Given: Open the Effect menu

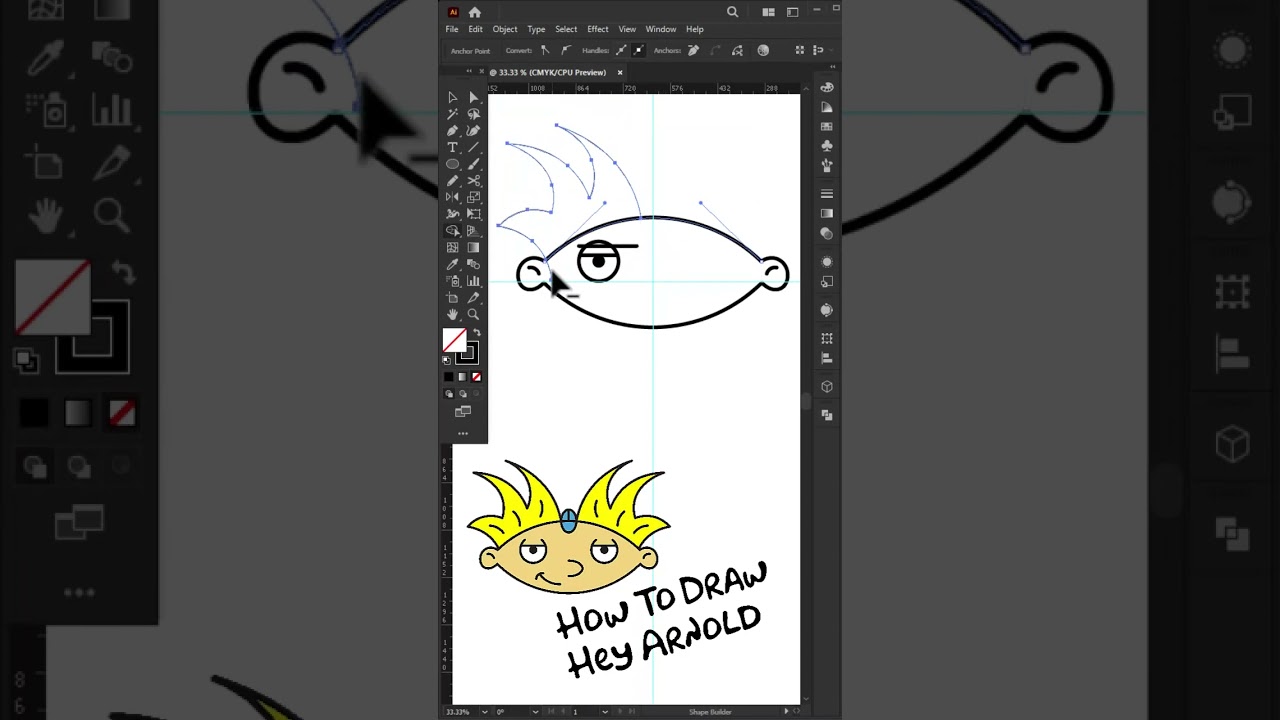Looking at the screenshot, I should point(598,29).
